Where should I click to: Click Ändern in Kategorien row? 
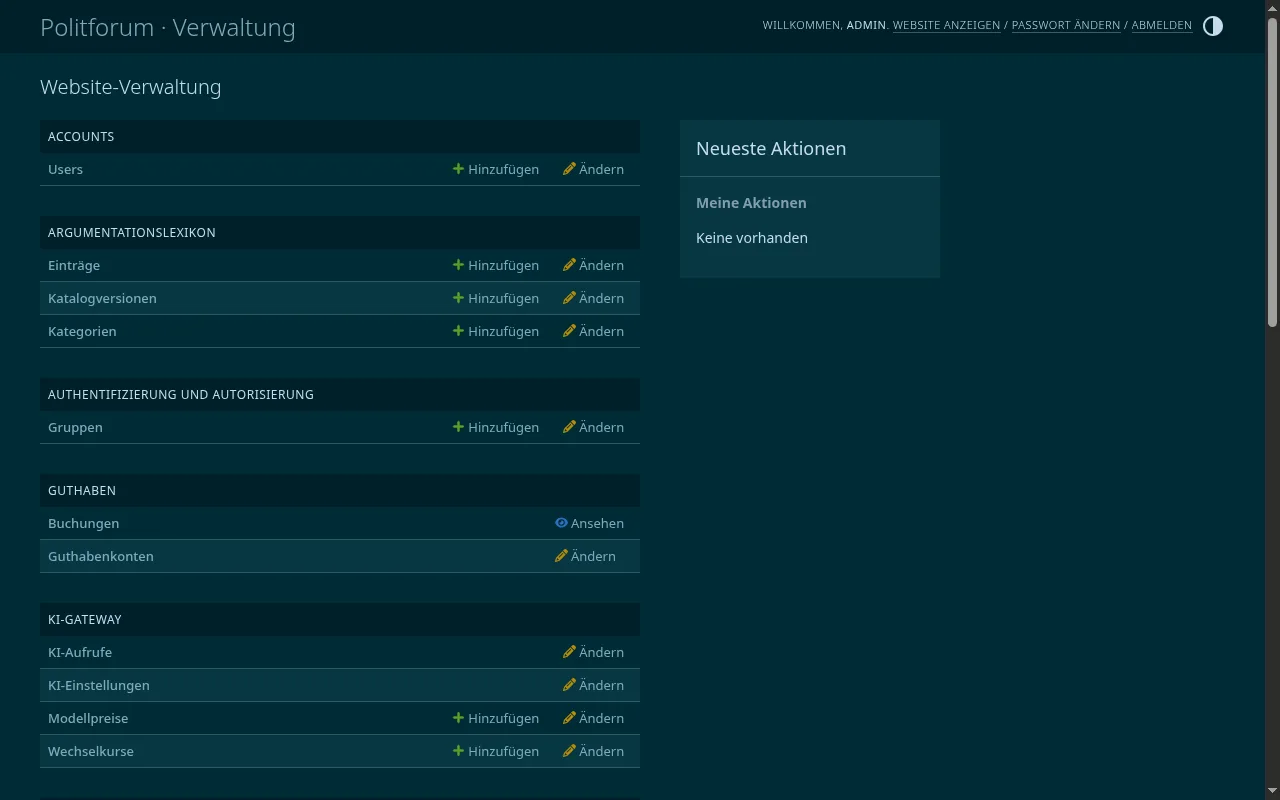tap(593, 331)
